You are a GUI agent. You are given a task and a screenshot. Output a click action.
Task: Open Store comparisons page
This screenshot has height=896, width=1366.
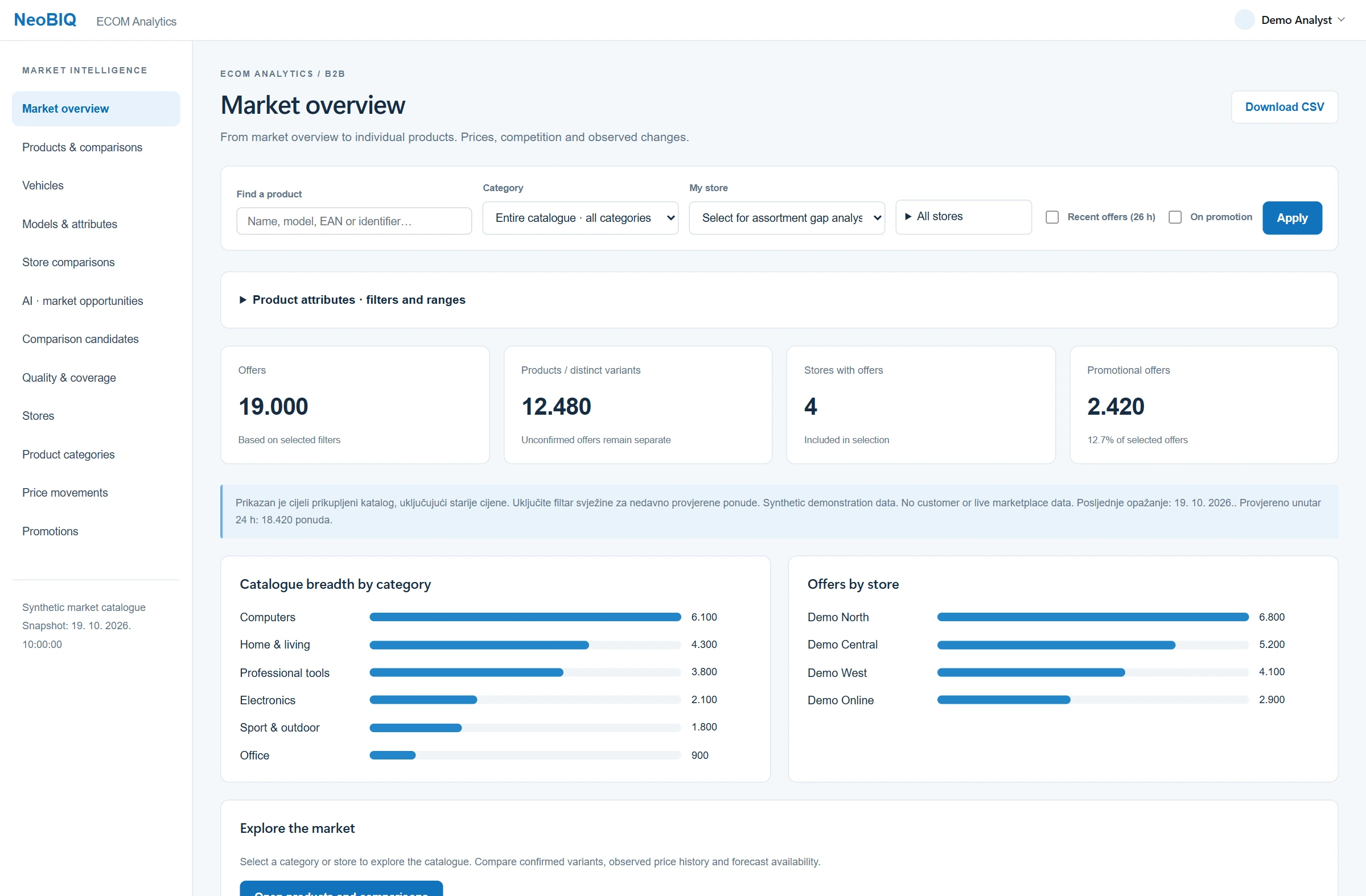click(x=96, y=262)
